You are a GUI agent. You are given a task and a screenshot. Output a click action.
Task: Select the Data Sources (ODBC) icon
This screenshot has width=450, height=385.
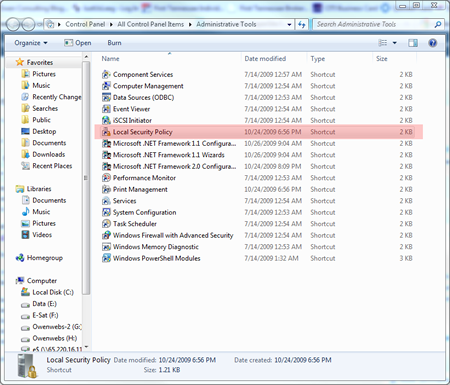(x=106, y=97)
